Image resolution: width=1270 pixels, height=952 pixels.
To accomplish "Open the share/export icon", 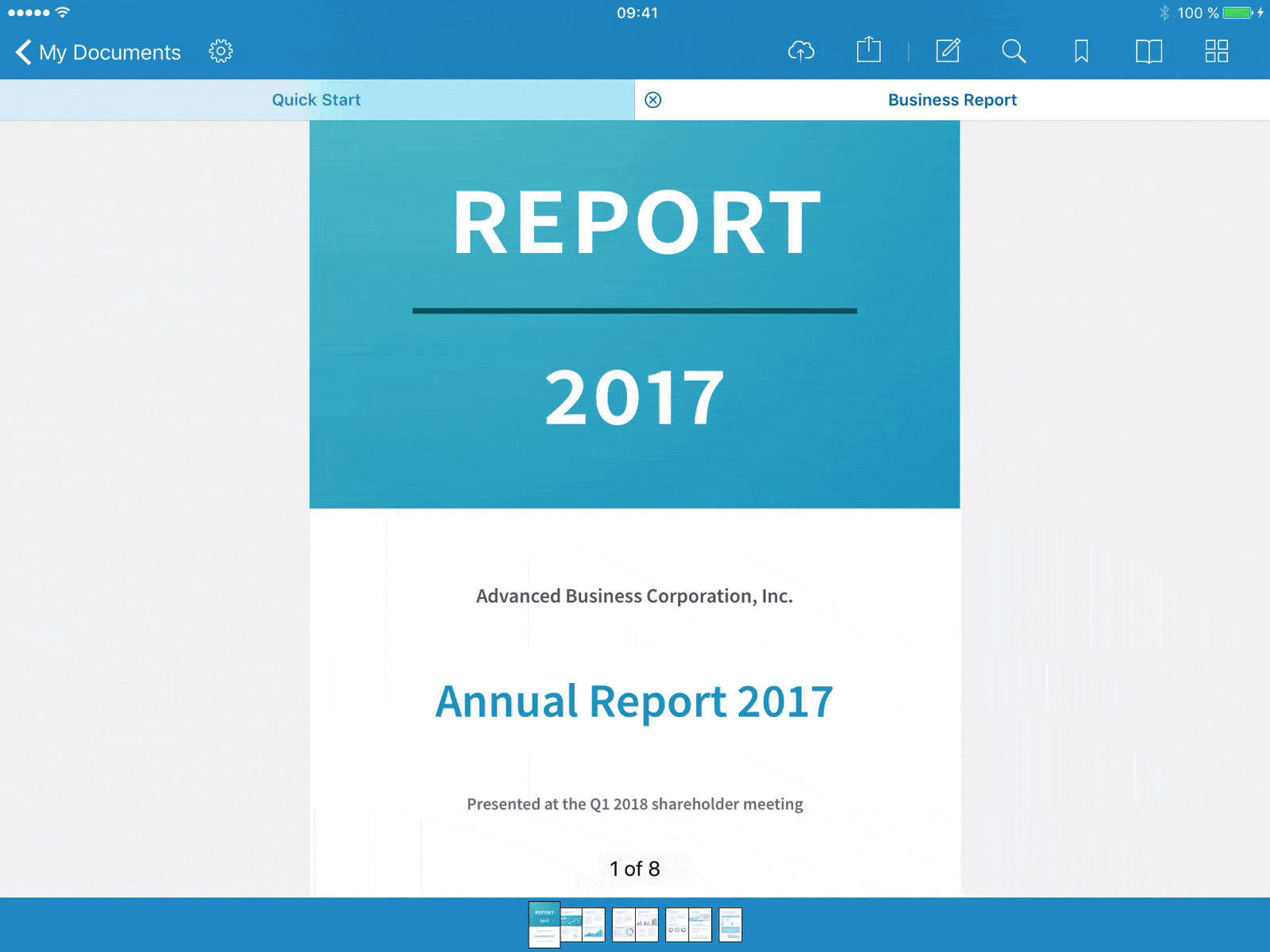I will click(x=868, y=51).
